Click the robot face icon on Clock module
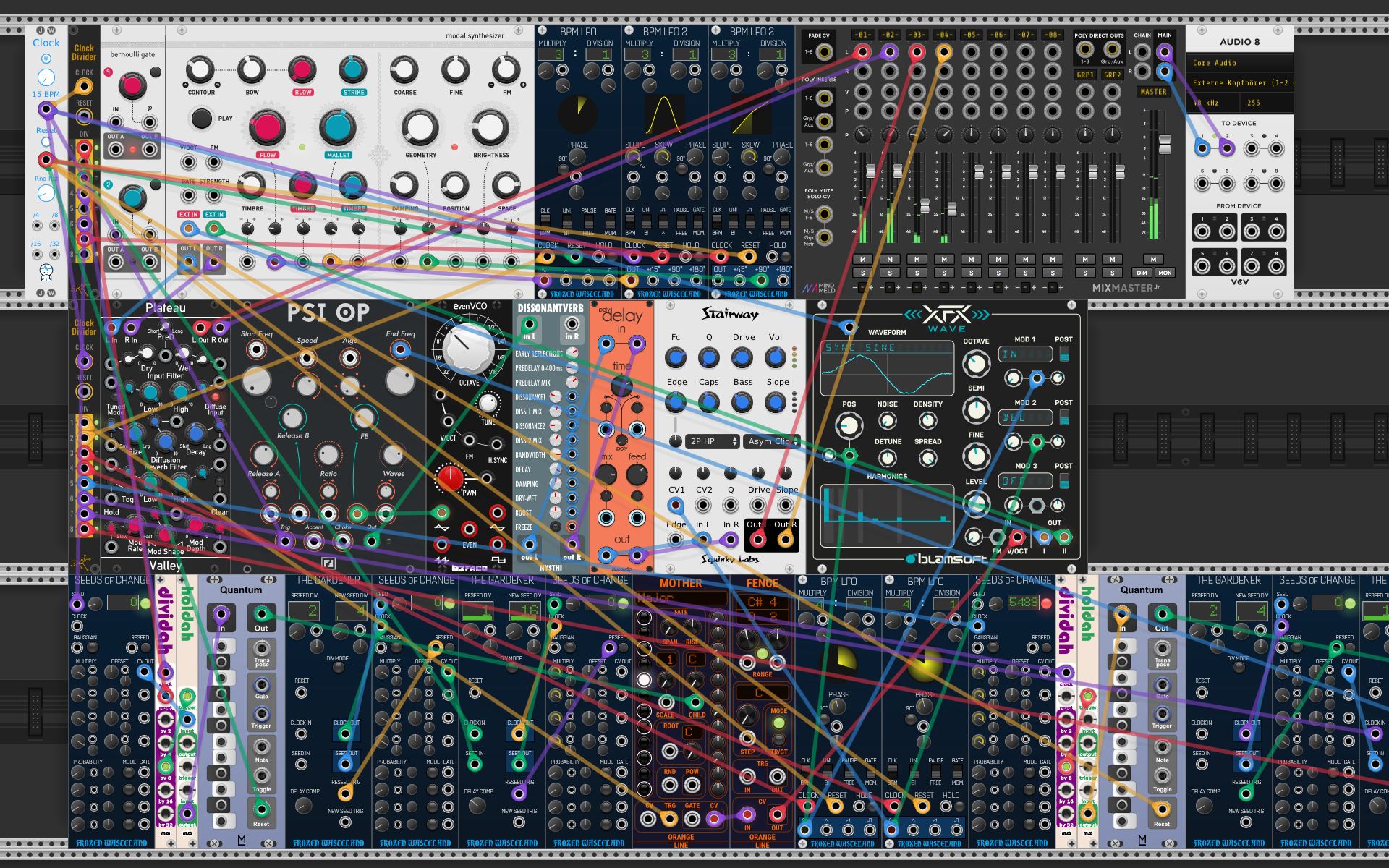Screen dimensions: 1389x868 pyautogui.click(x=46, y=272)
